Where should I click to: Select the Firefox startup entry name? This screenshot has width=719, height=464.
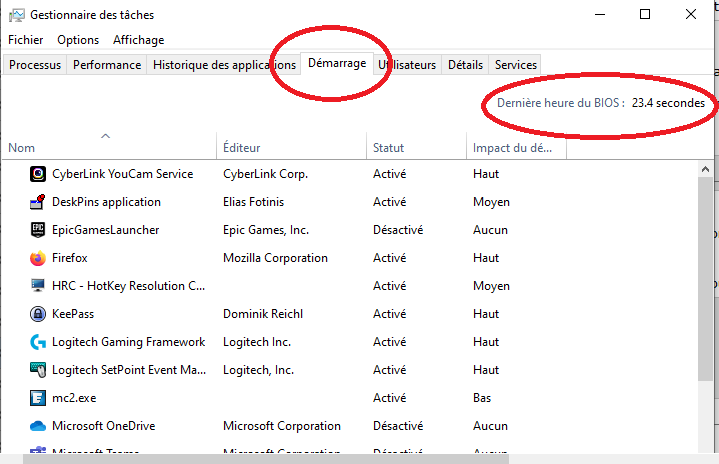click(70, 258)
